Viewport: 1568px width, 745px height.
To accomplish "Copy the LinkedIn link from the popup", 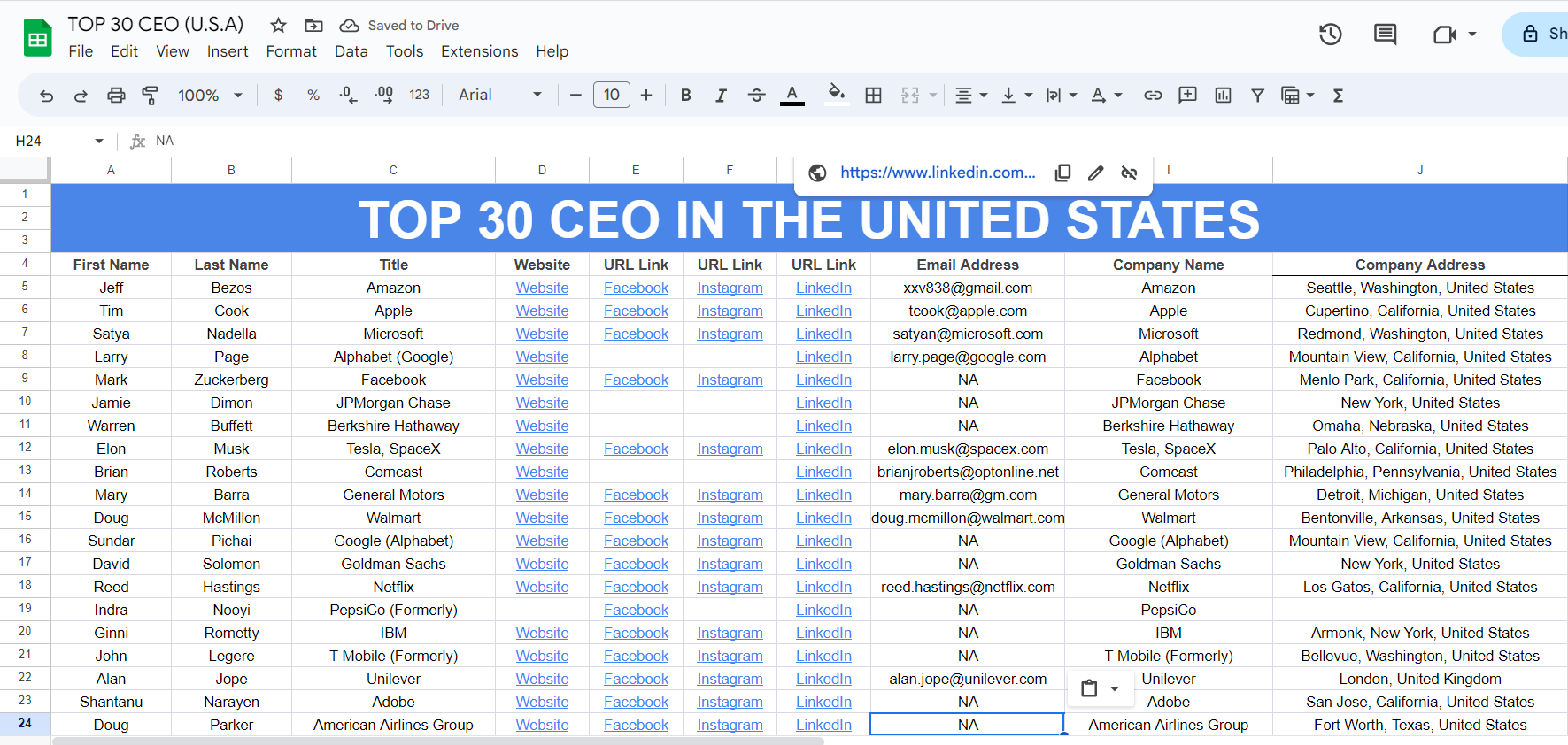I will (1063, 173).
